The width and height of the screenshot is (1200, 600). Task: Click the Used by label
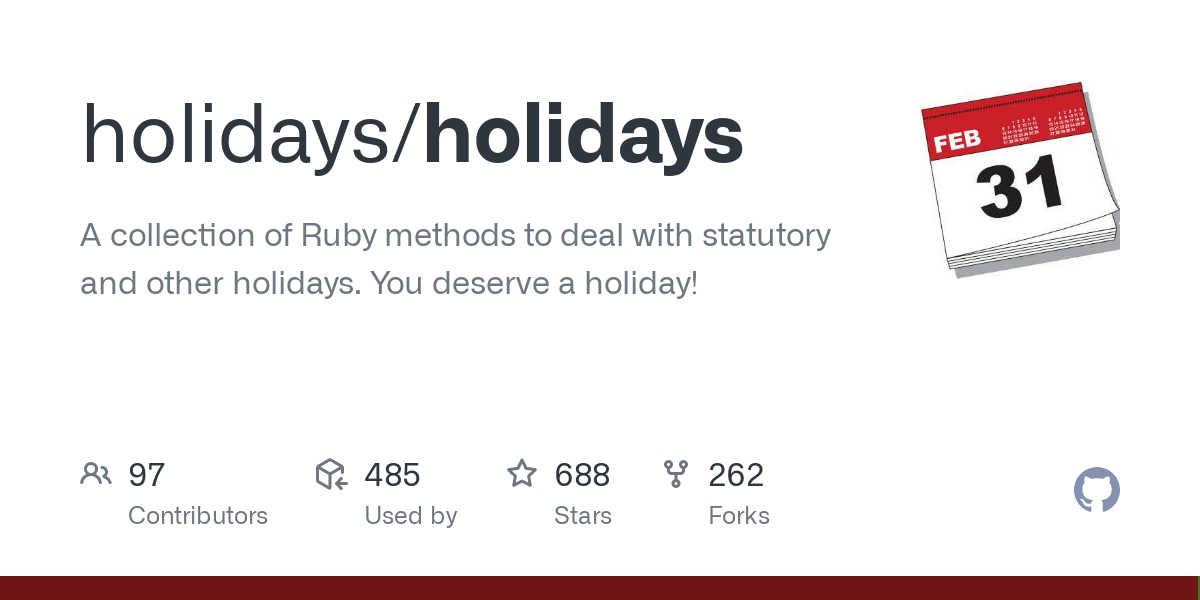pos(411,516)
